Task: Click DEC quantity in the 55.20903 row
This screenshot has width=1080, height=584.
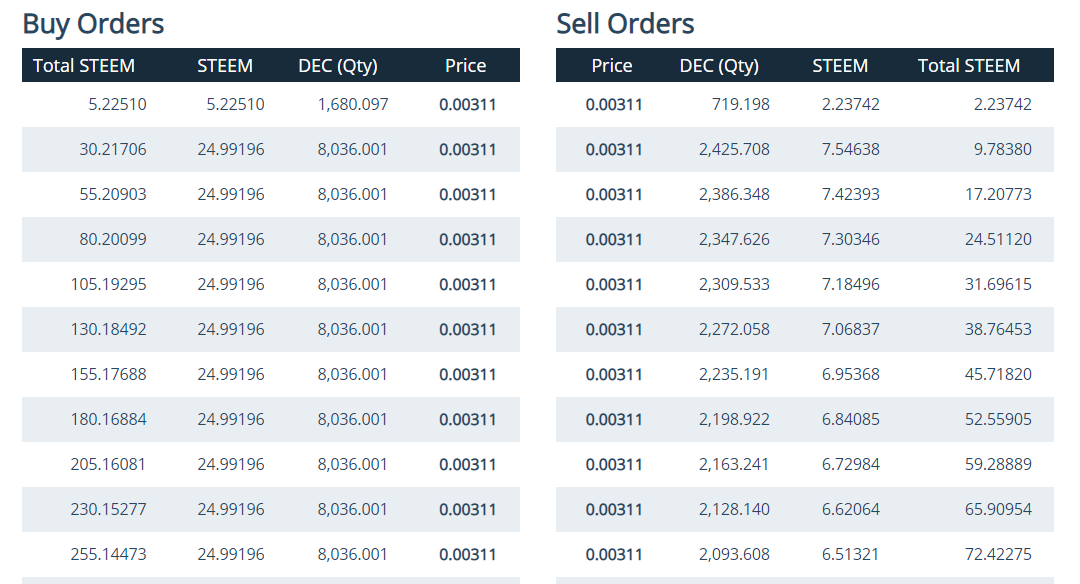Action: pyautogui.click(x=353, y=194)
